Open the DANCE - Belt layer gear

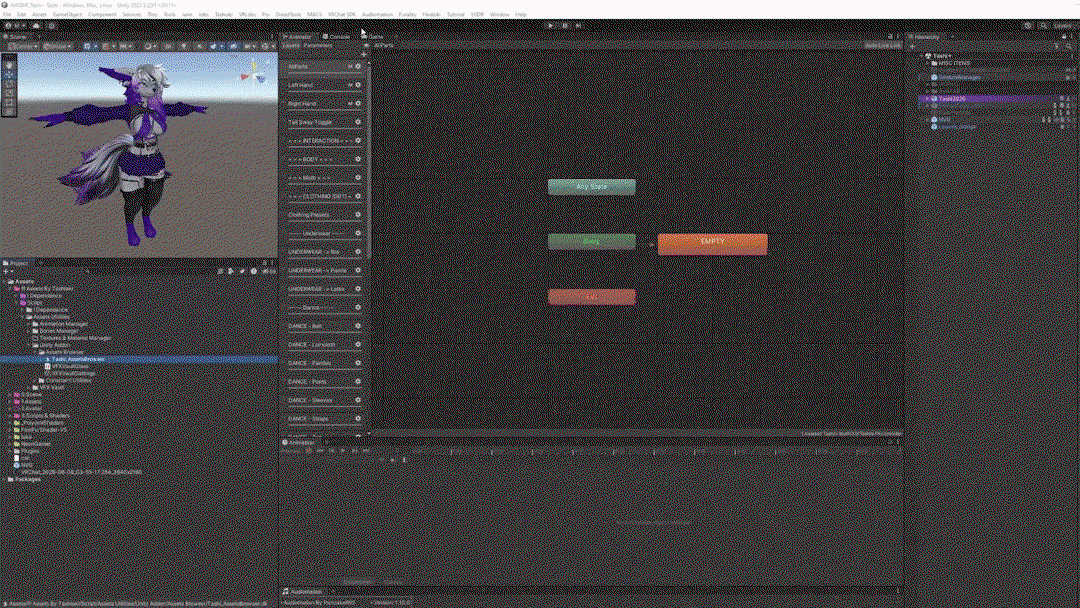click(x=357, y=326)
